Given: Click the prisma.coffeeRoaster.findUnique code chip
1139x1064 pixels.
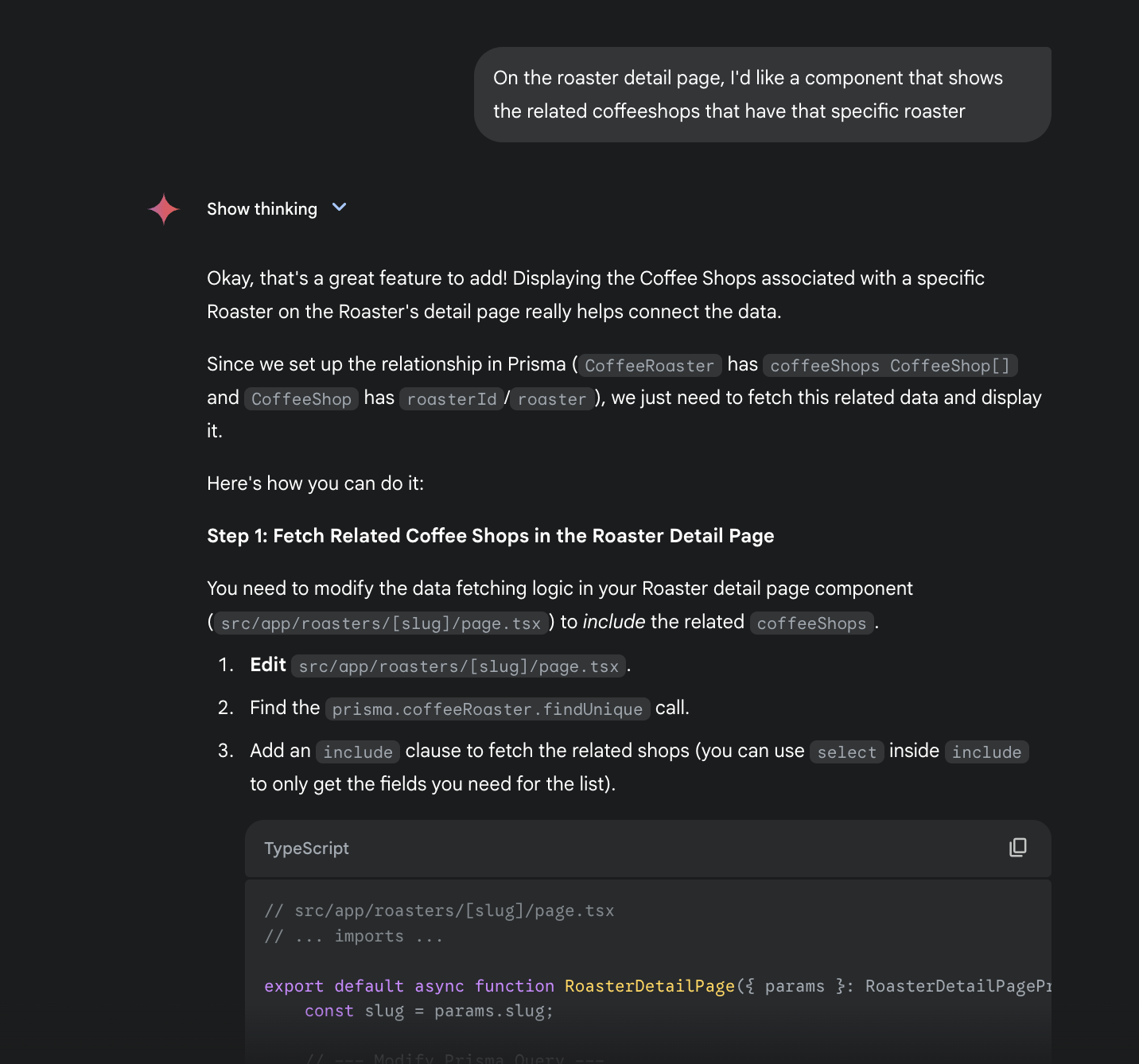Looking at the screenshot, I should click(488, 709).
